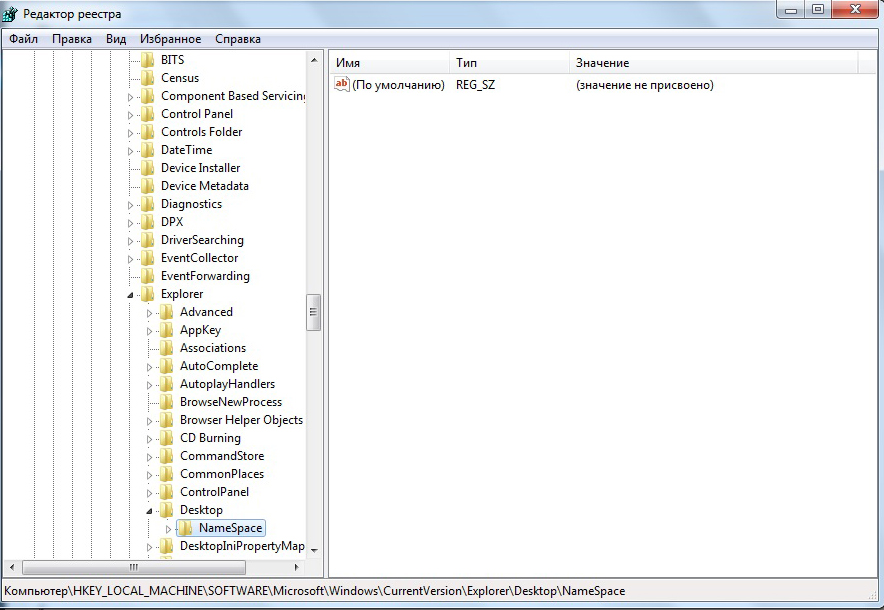Click the folder icon next to BITS
The image size is (884, 610).
tap(147, 60)
